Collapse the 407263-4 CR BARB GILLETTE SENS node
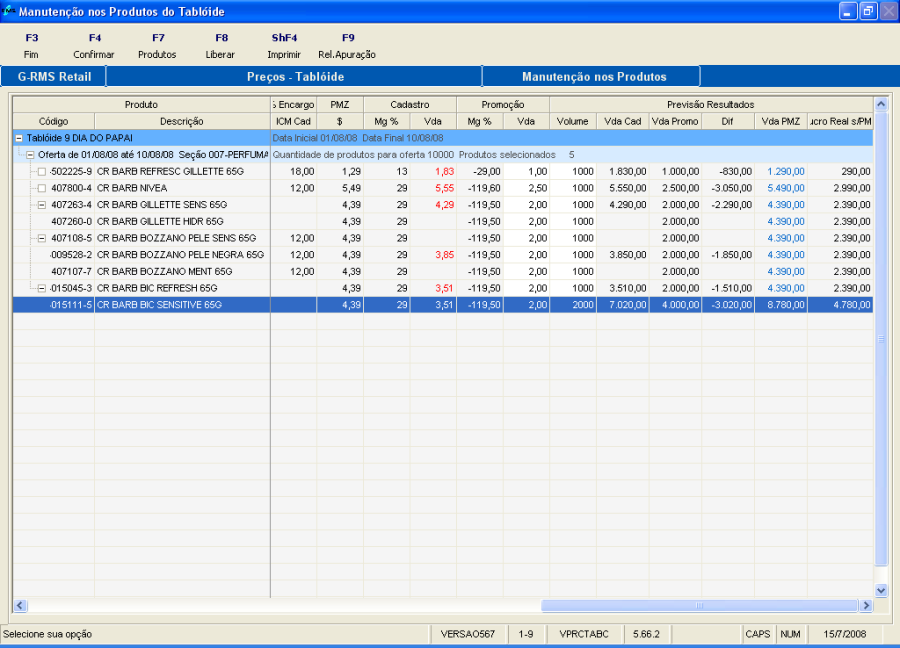 (42, 205)
